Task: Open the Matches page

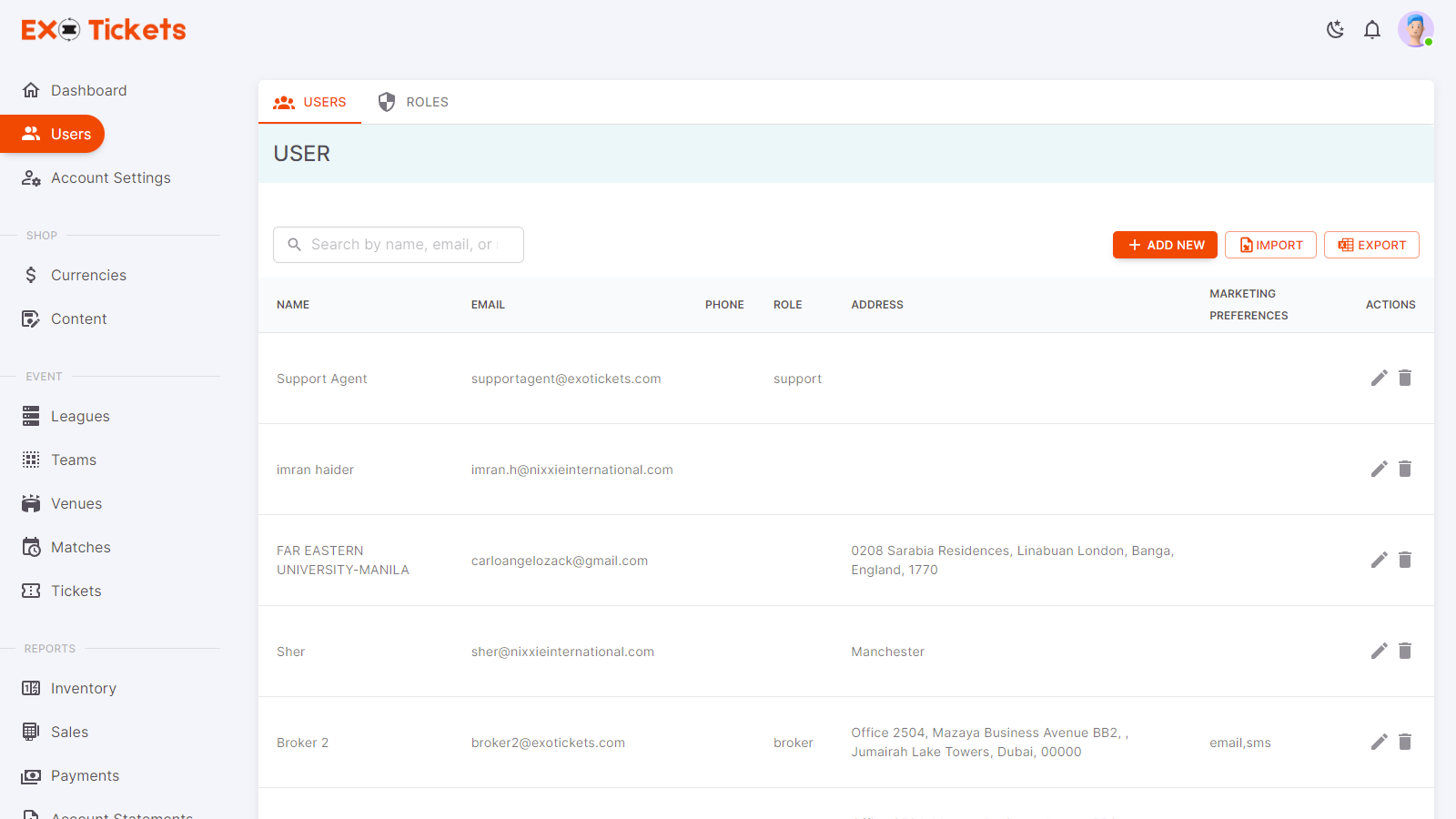Action: pos(80,547)
